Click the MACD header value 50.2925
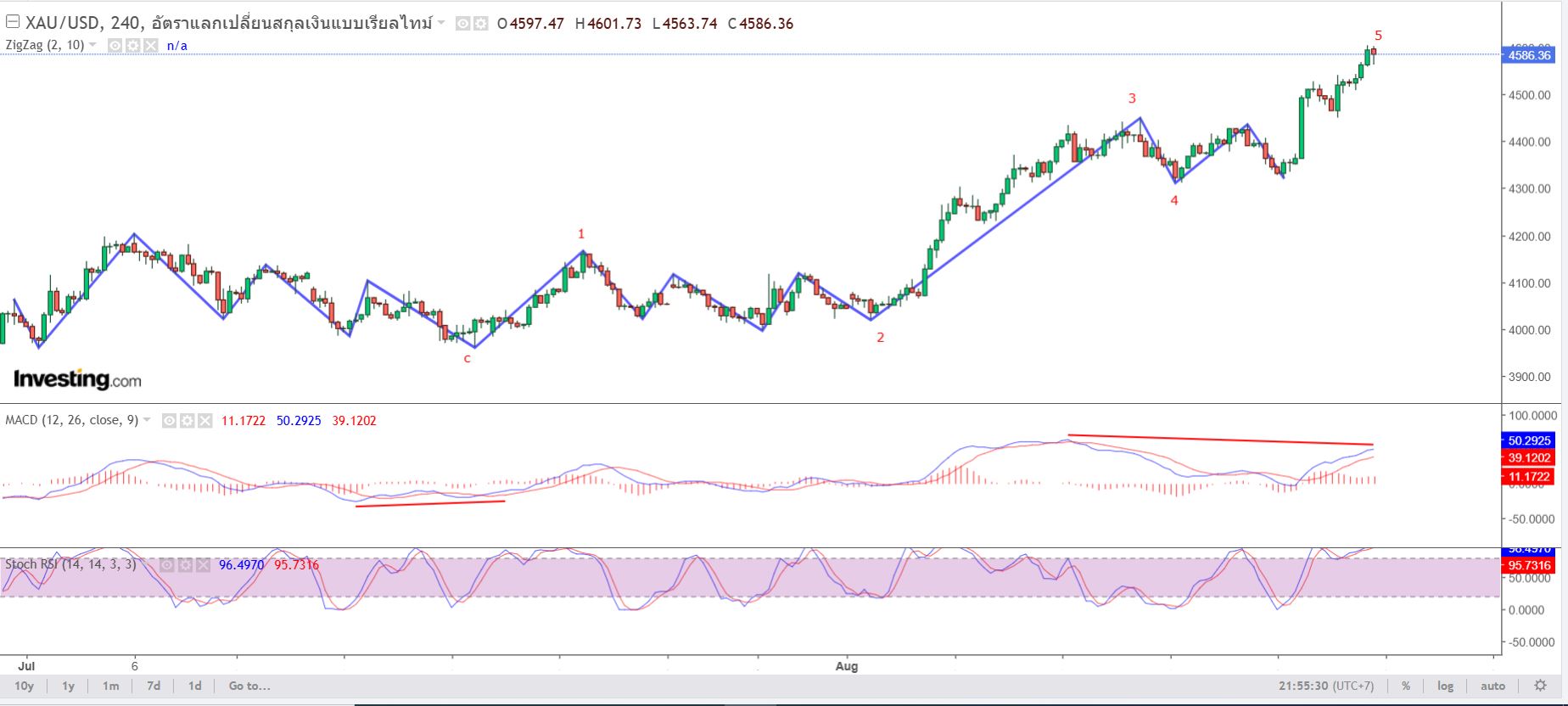The width and height of the screenshot is (1568, 706). click(299, 420)
